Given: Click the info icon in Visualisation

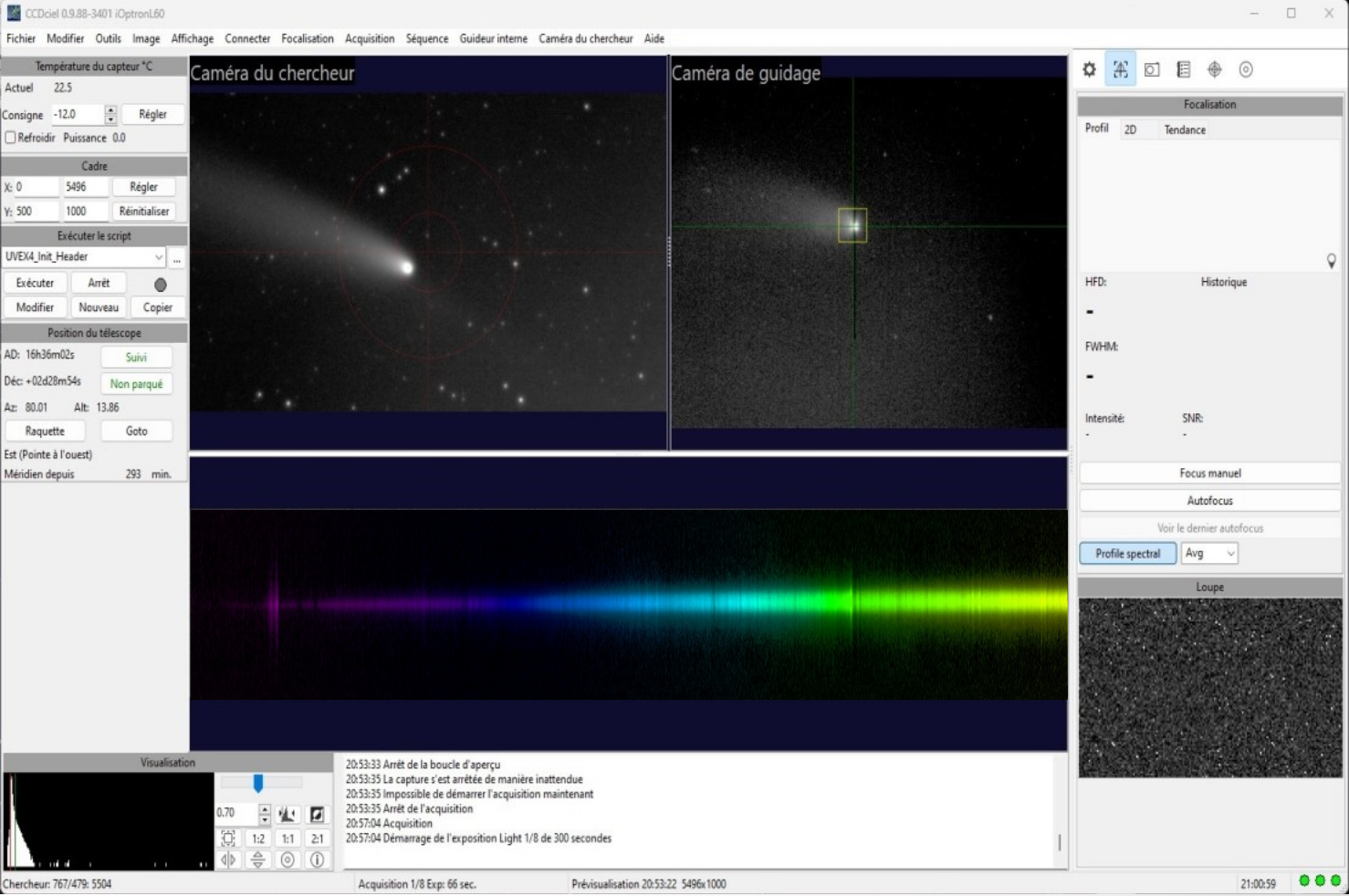Looking at the screenshot, I should pyautogui.click(x=317, y=860).
